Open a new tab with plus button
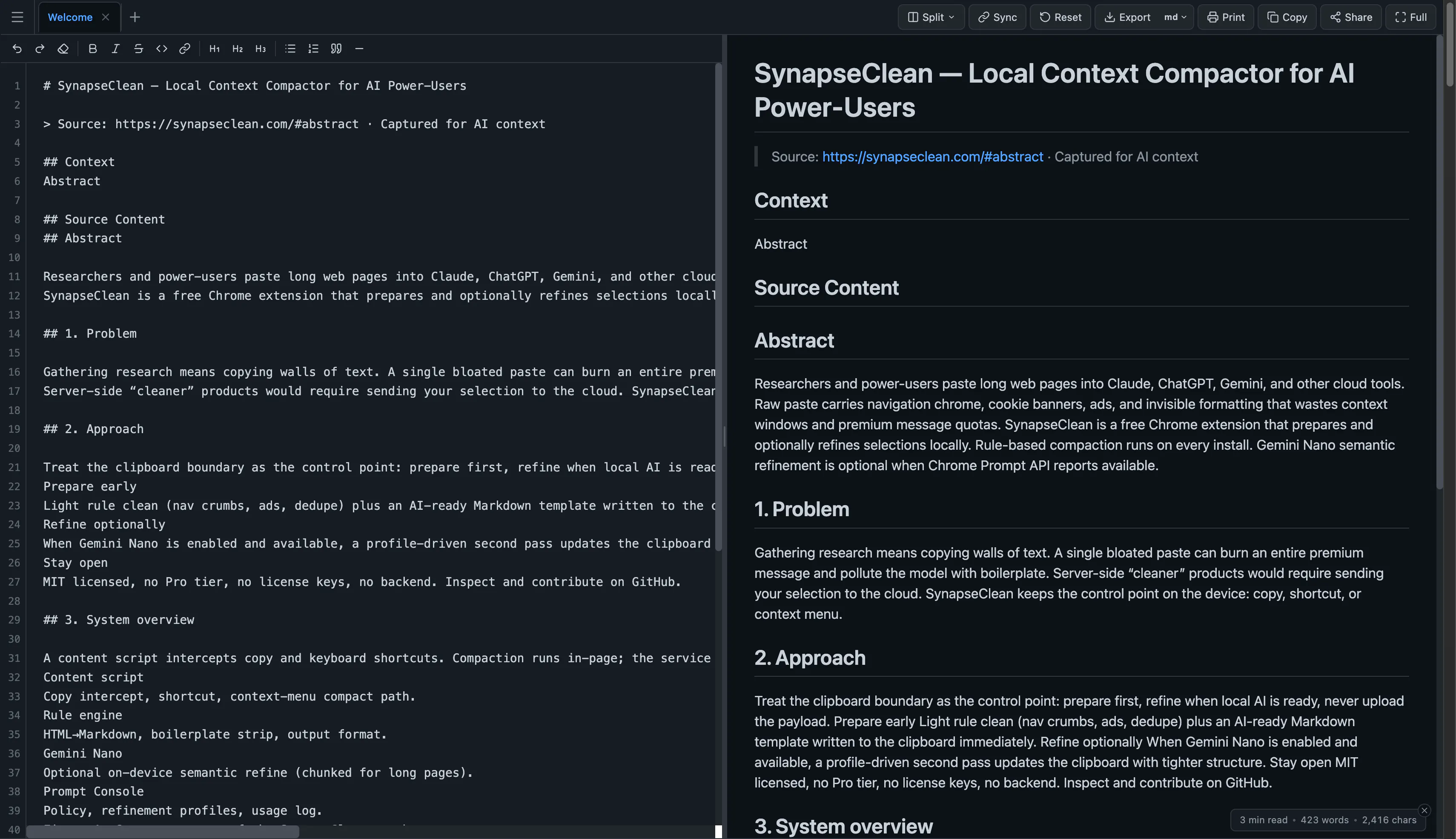 point(135,17)
